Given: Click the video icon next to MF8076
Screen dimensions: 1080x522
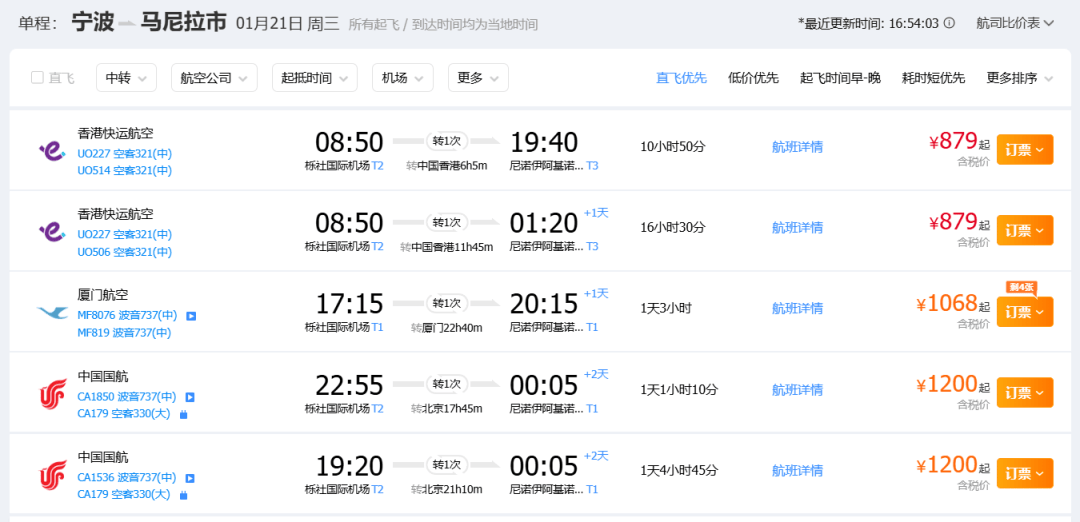Looking at the screenshot, I should [x=191, y=316].
